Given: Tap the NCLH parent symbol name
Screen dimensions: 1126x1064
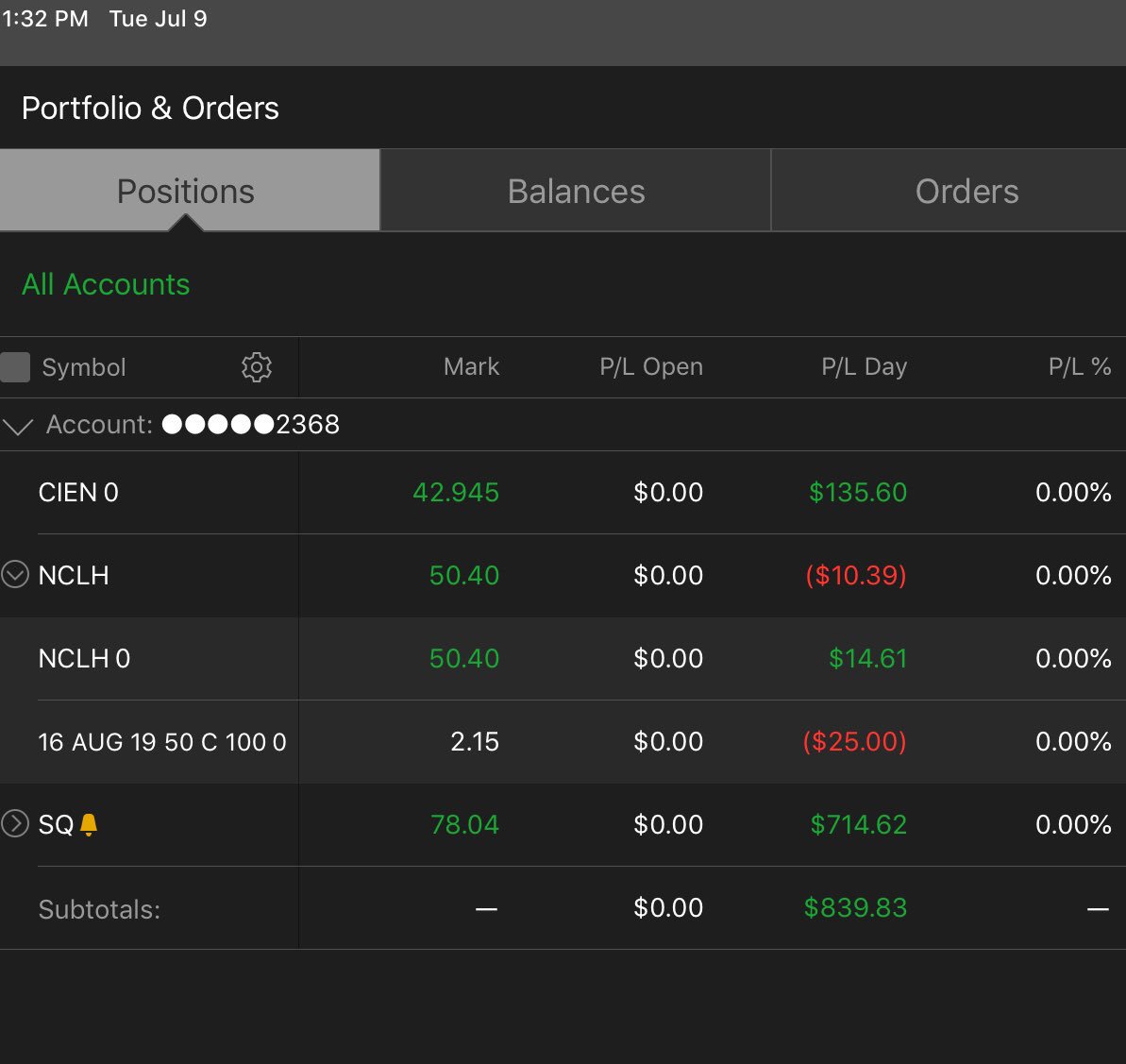Looking at the screenshot, I should (x=74, y=576).
